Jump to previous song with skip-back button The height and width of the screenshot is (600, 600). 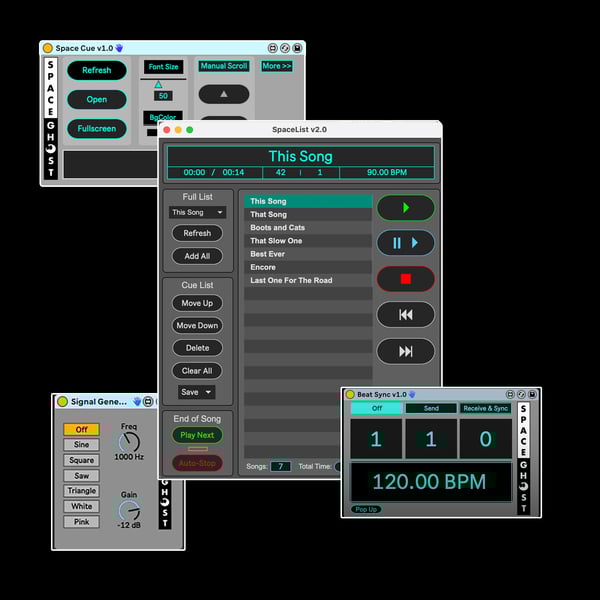pos(406,315)
